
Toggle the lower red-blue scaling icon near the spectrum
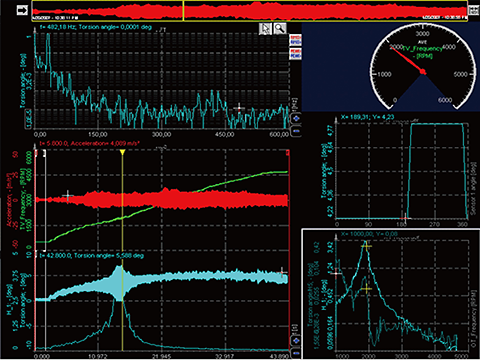[x=295, y=54]
